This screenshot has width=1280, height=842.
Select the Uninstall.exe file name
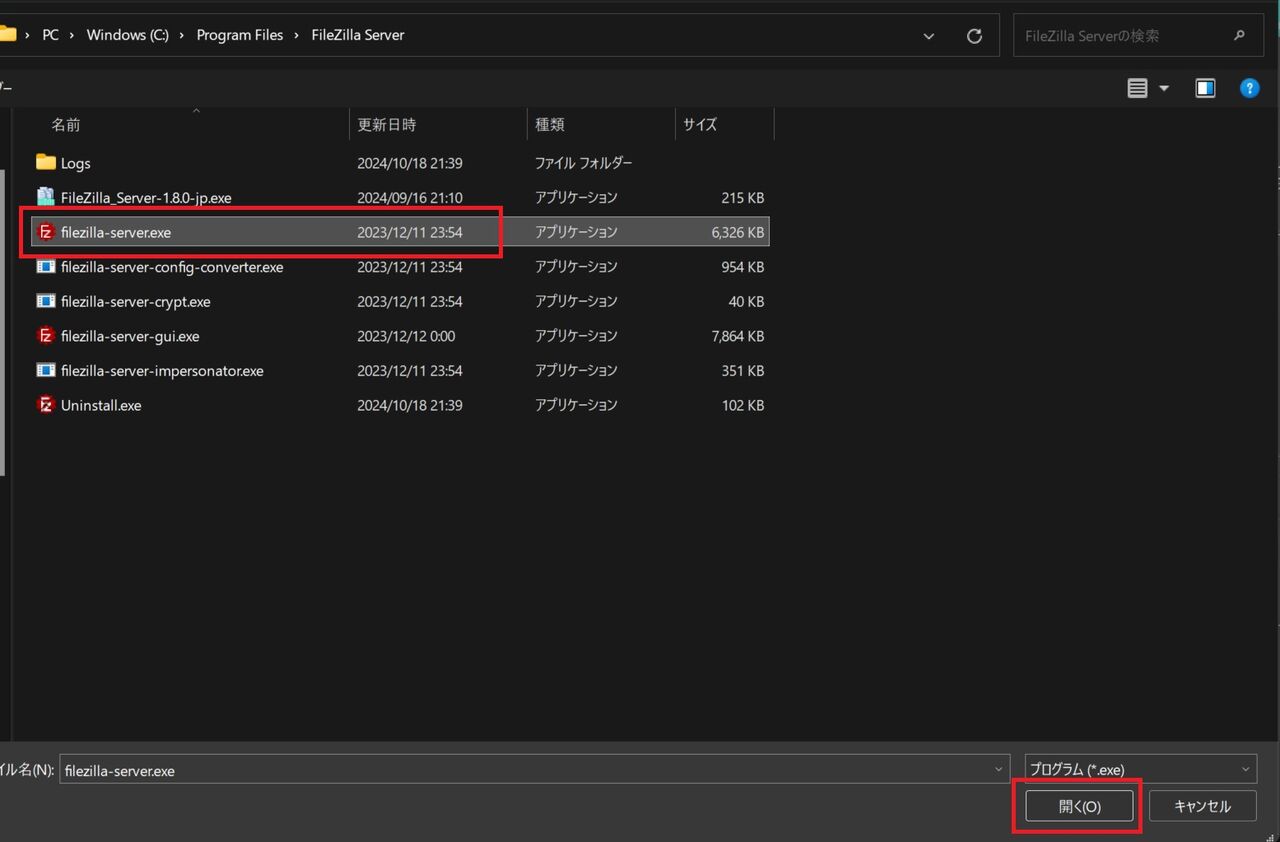[x=101, y=405]
